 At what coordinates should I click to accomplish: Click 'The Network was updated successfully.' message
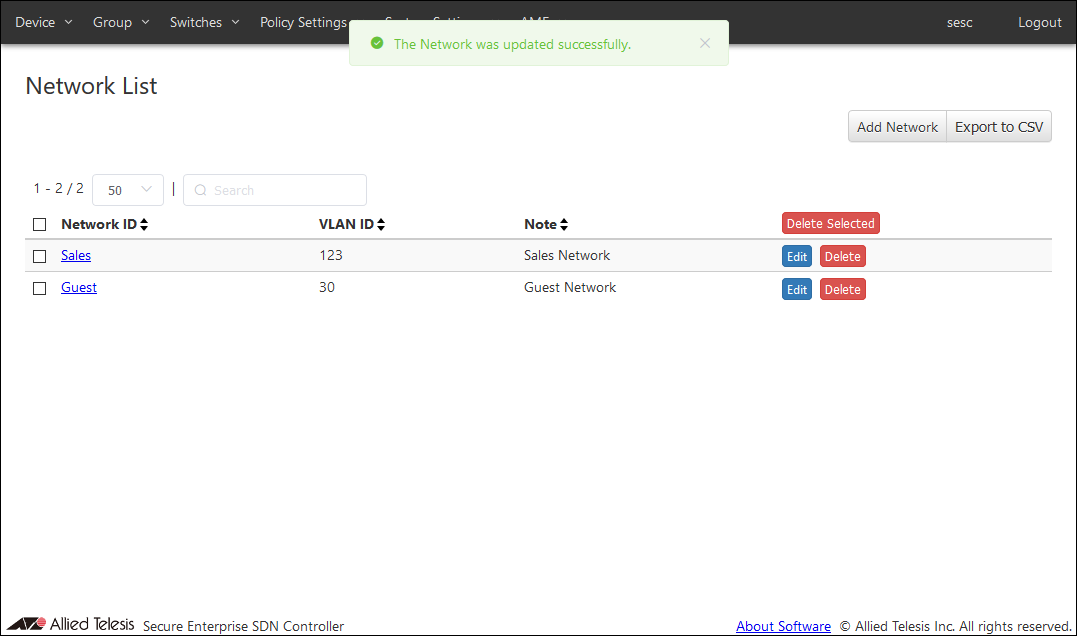tap(512, 44)
